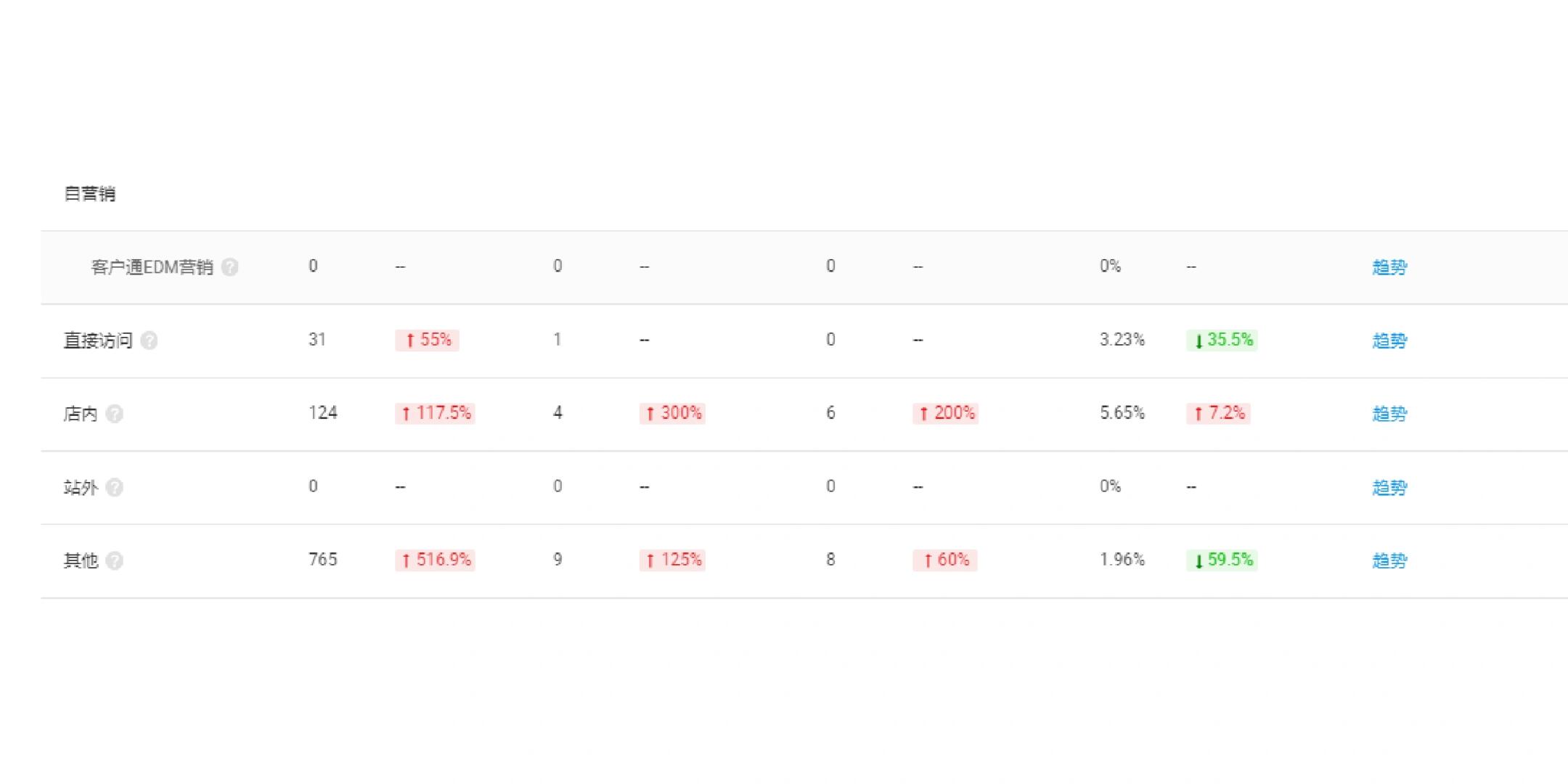
Task: Open 趋势 link for 客户通EDM营销 row
Action: pos(1389,267)
